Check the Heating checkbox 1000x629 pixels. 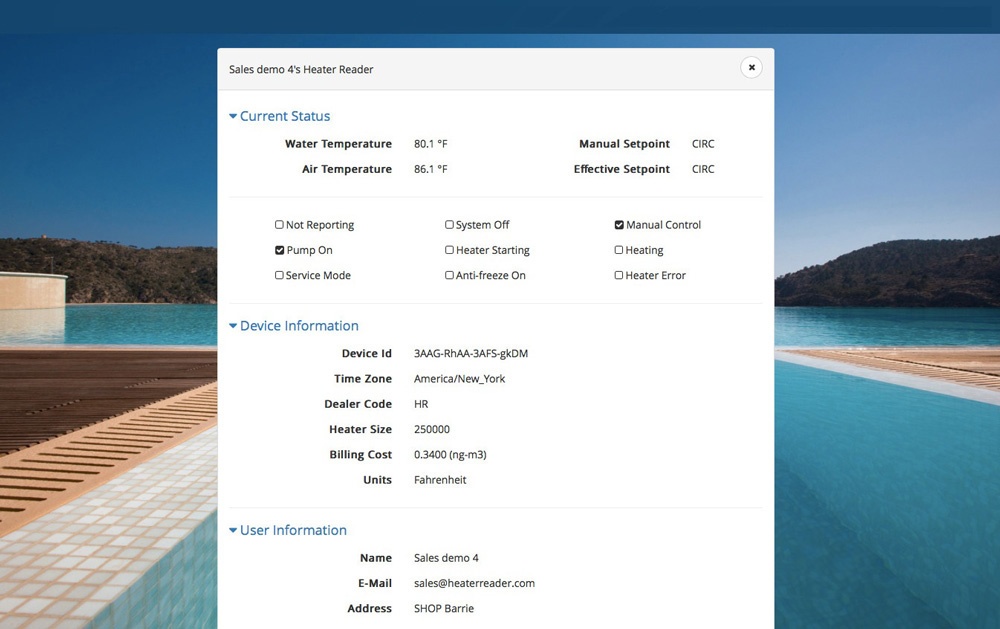(619, 250)
